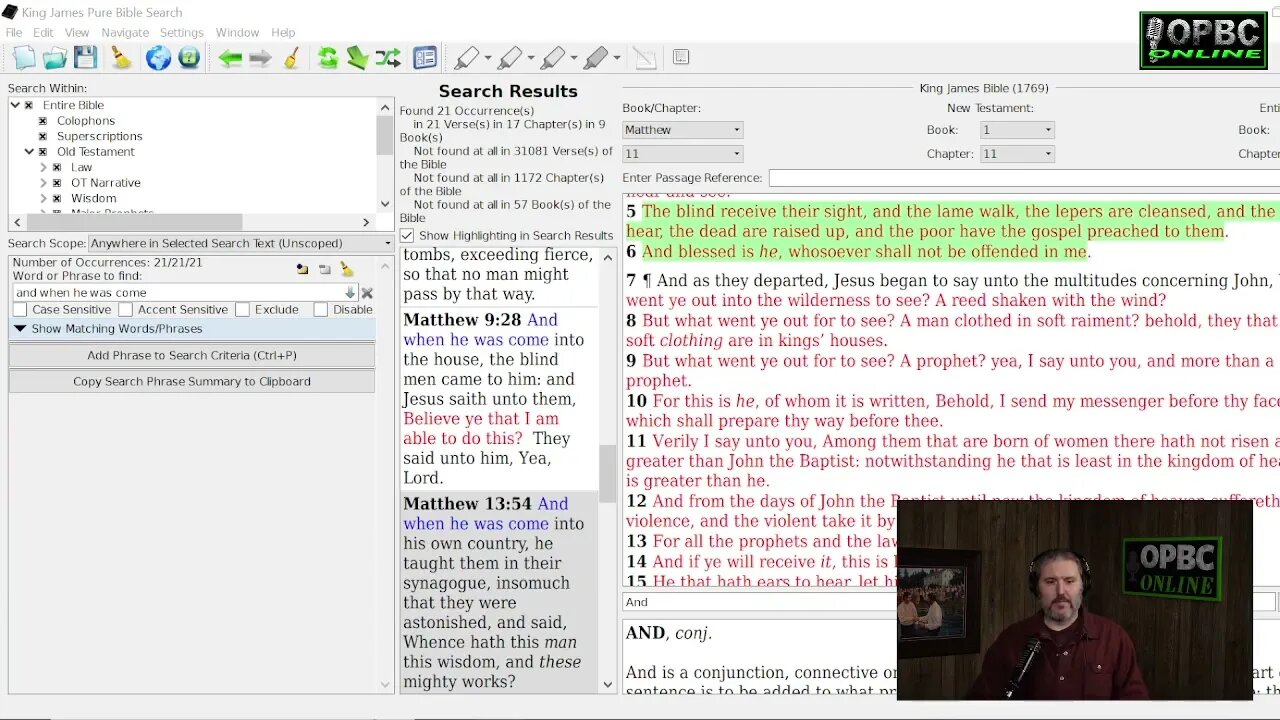Click Add Phrase to Search Criteria button
1280x720 pixels.
point(192,355)
